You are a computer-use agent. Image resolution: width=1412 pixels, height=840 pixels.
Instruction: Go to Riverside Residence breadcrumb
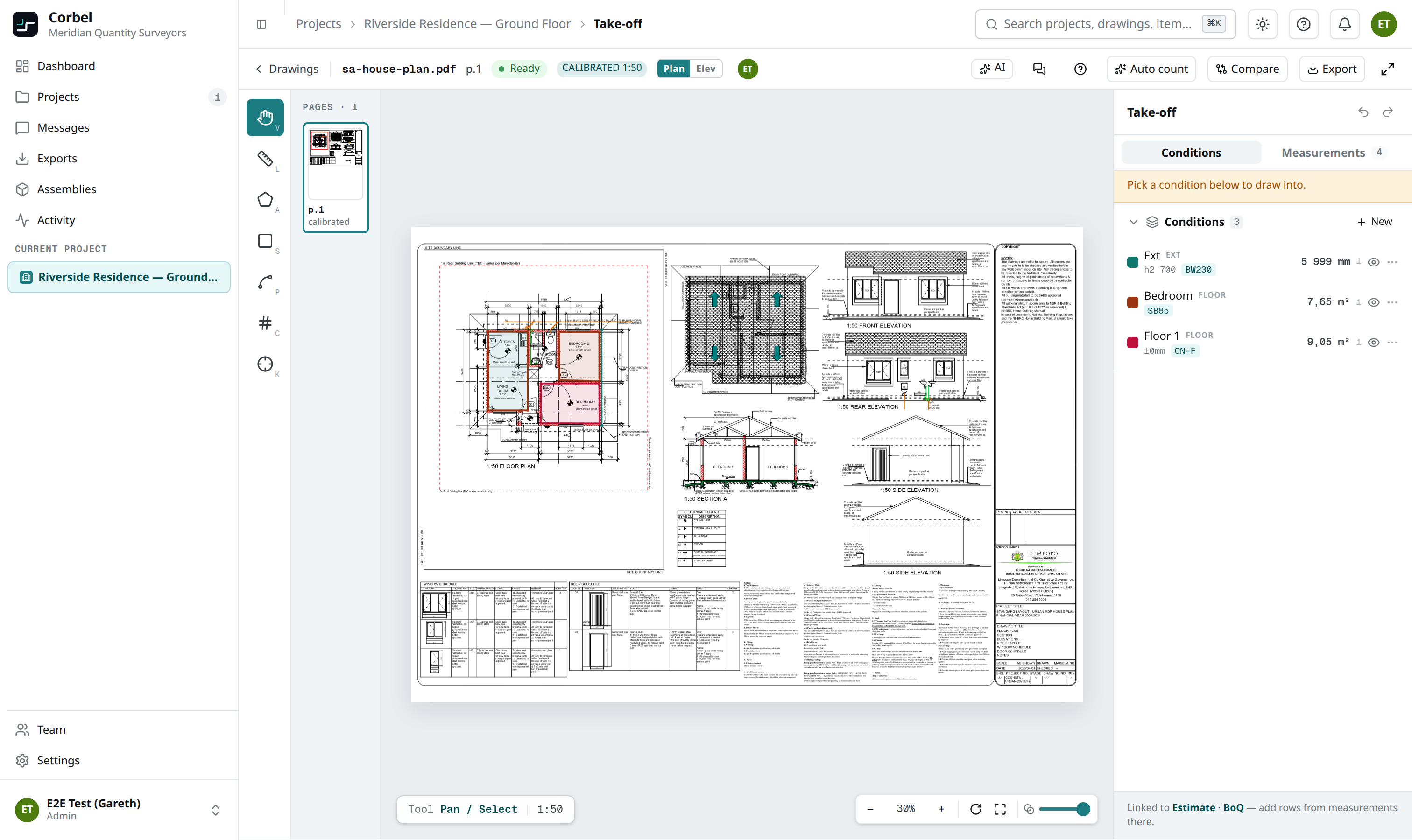(x=467, y=24)
